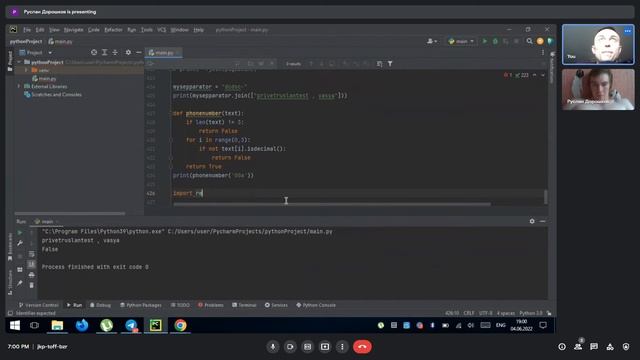
Task: Click the presenter's video thumbnail
Action: coord(598,89)
